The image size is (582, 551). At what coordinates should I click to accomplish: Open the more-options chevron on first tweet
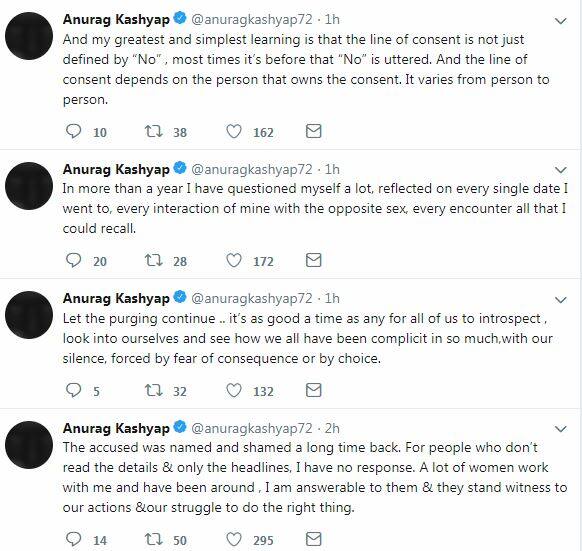click(560, 21)
